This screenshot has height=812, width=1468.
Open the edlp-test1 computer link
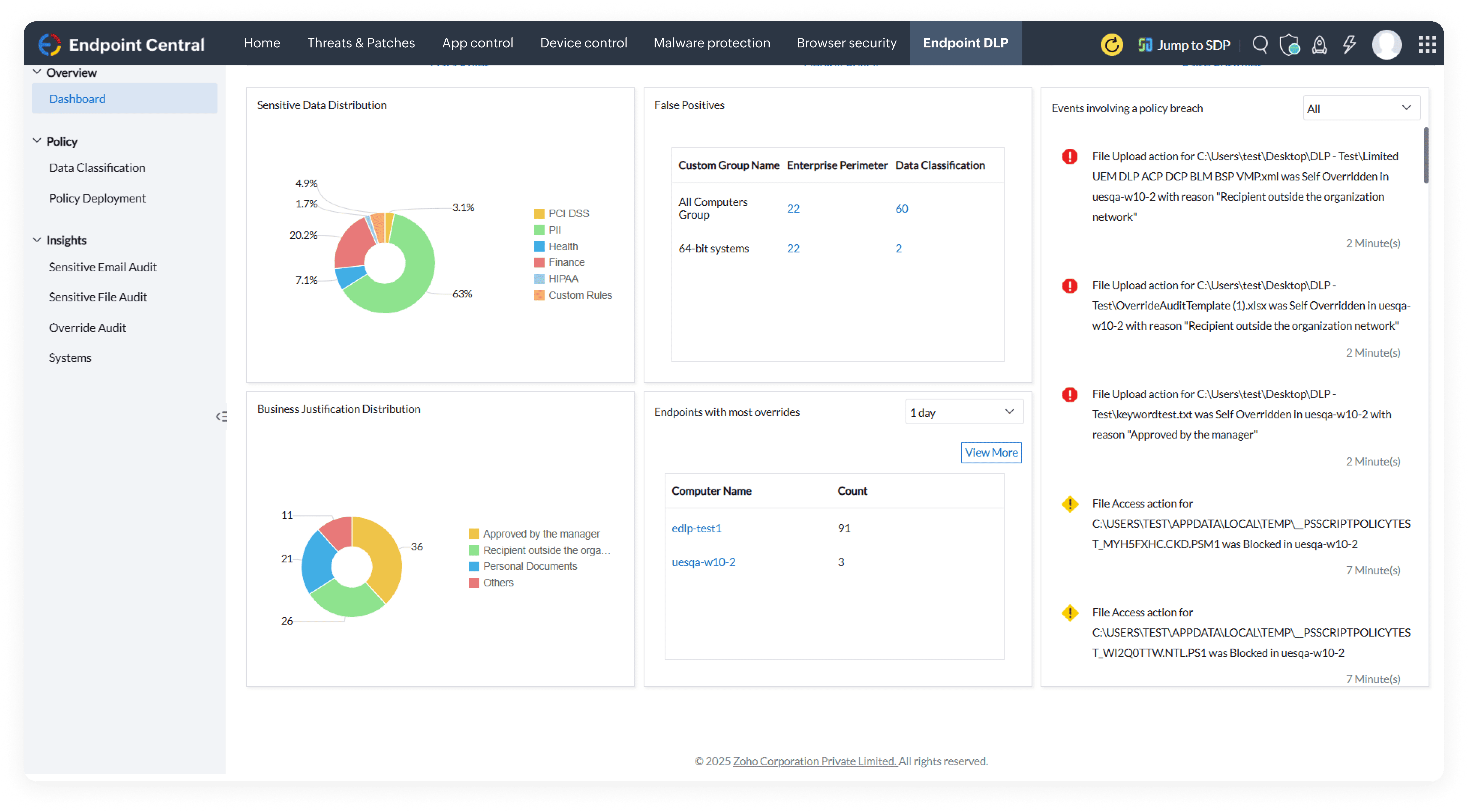tap(696, 528)
